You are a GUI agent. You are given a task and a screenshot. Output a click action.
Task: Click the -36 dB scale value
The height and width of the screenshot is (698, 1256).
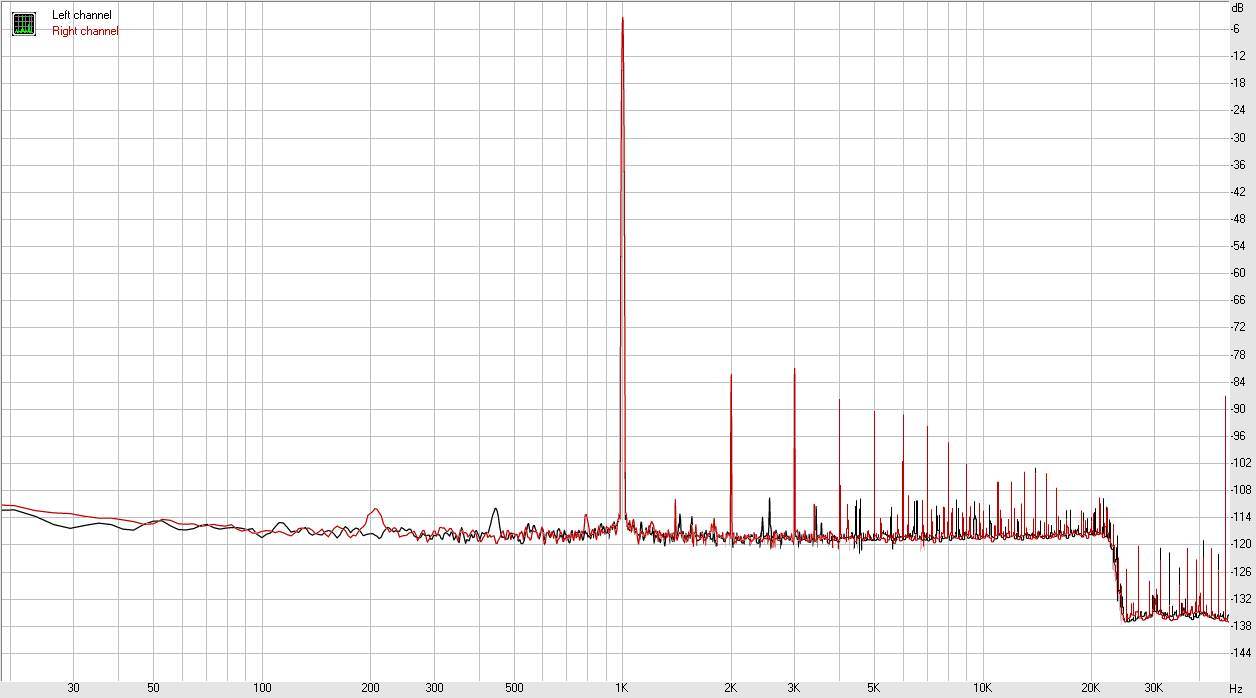pos(1238,165)
